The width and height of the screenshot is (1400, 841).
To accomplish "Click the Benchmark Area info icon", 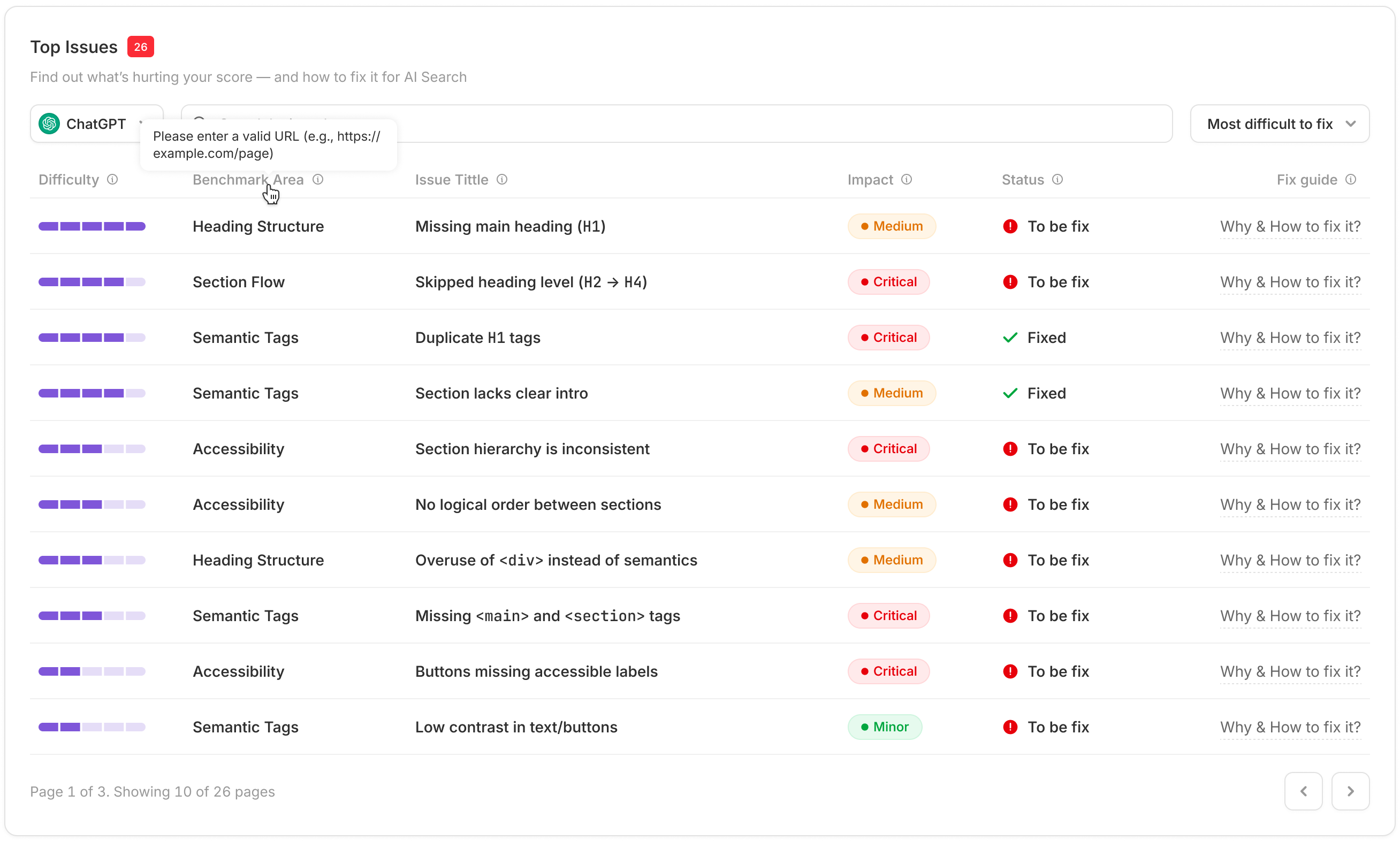I will tap(317, 180).
